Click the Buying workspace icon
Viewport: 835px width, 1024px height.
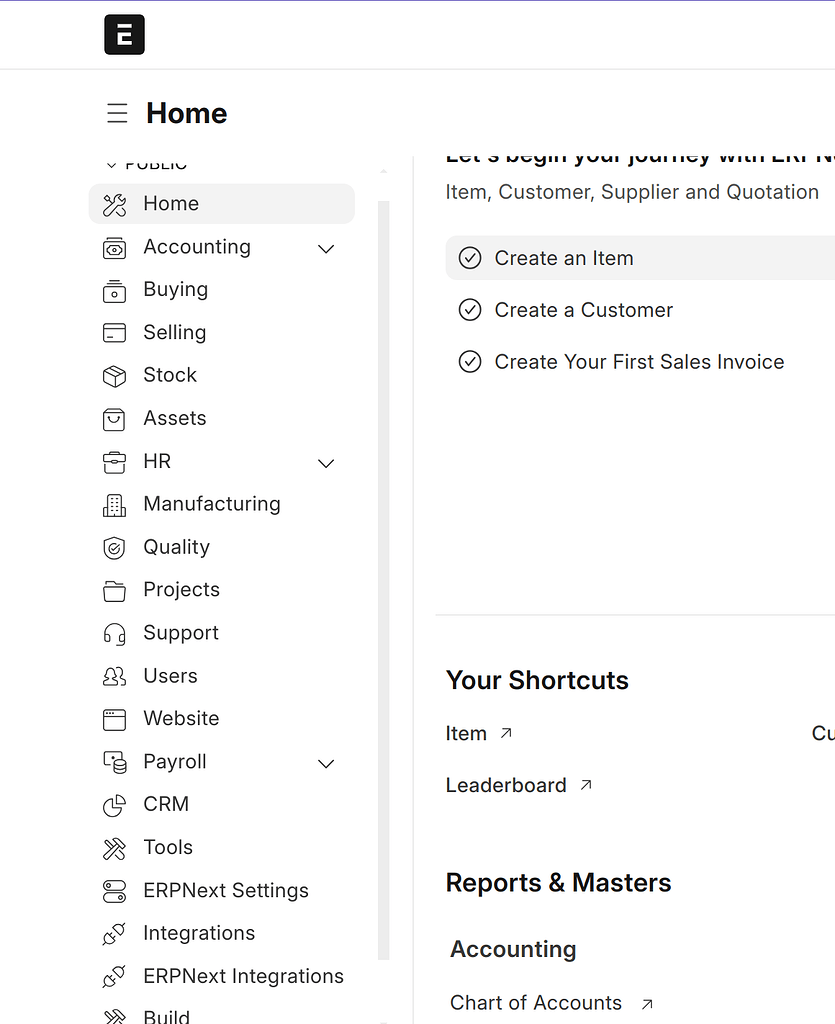(115, 290)
